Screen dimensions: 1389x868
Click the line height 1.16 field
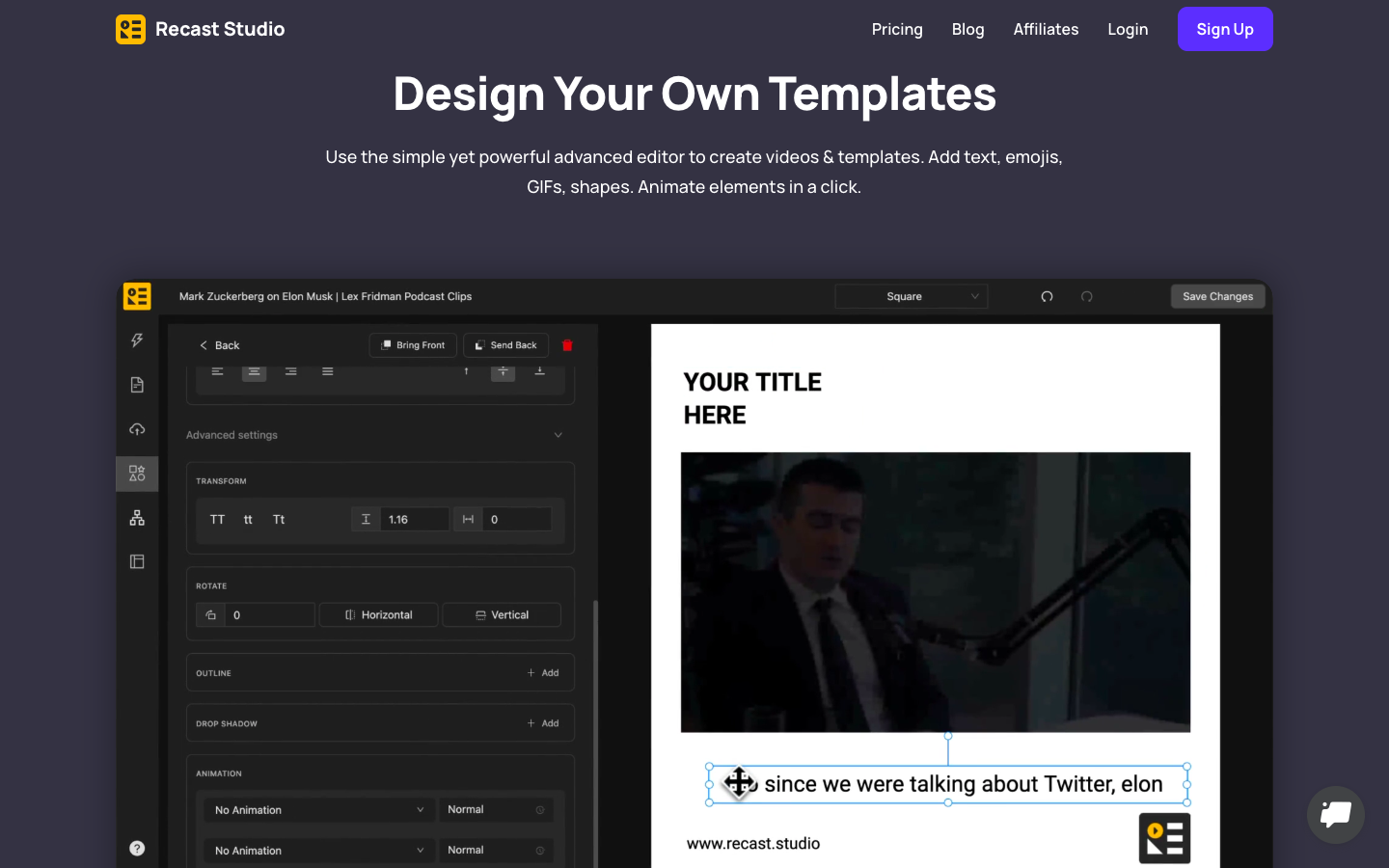click(x=415, y=520)
